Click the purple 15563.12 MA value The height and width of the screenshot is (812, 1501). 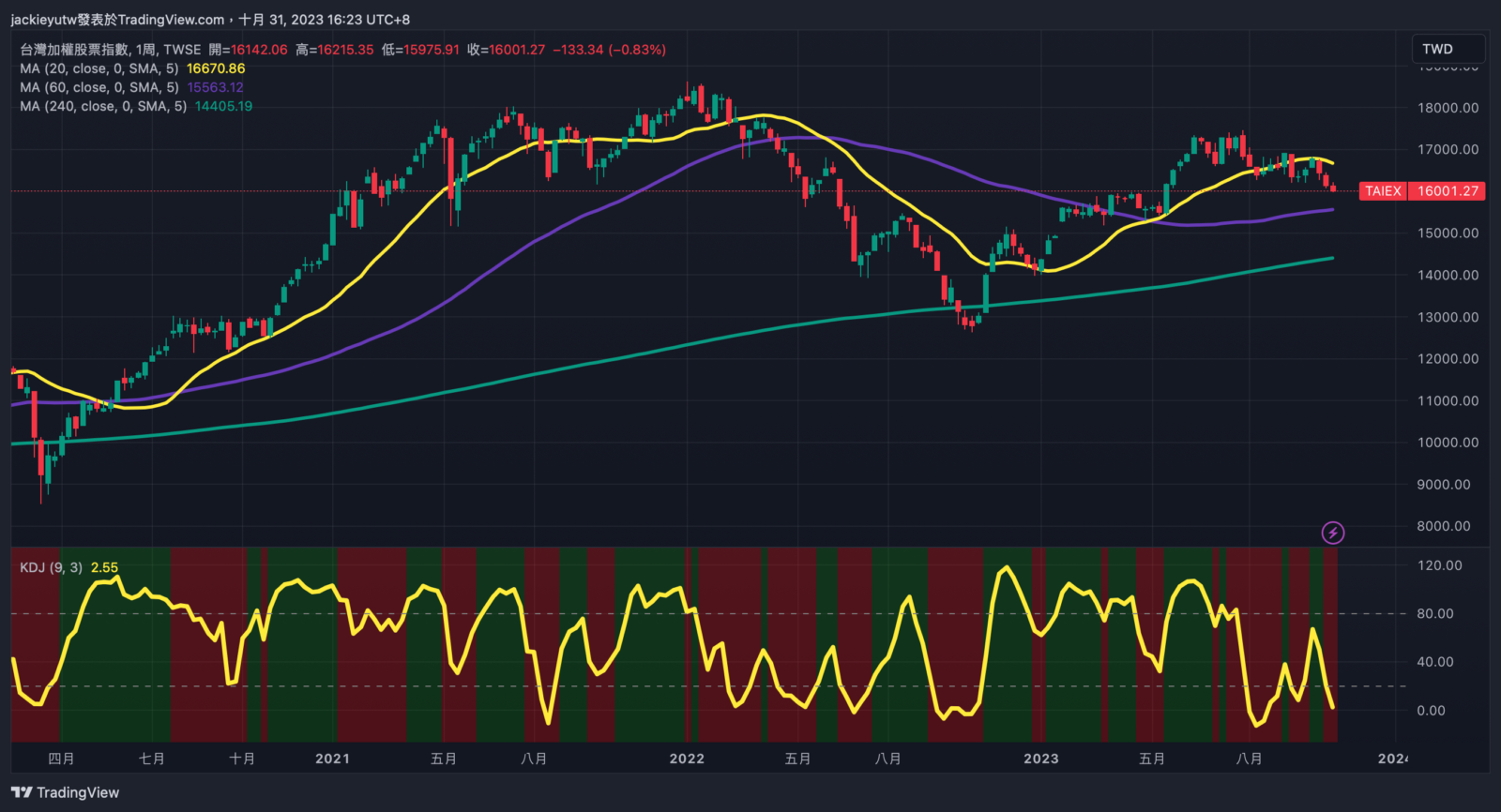[x=215, y=87]
